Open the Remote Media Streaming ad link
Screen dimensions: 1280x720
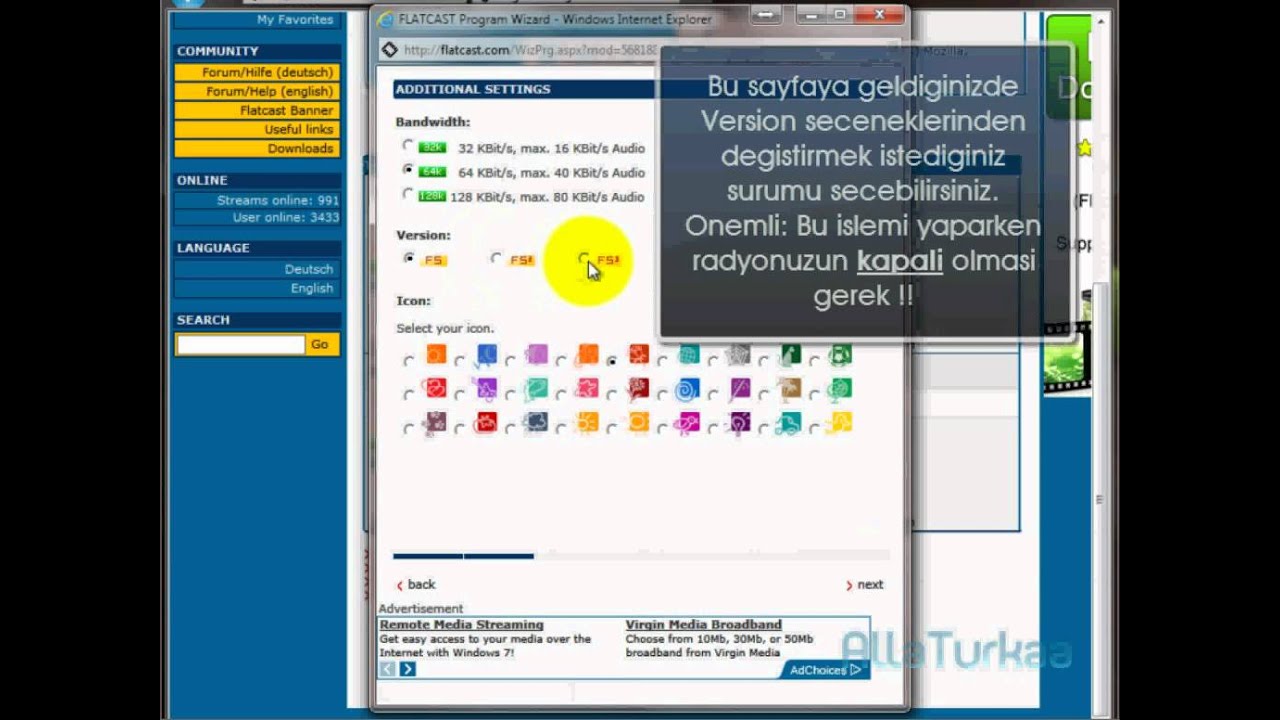coord(461,624)
